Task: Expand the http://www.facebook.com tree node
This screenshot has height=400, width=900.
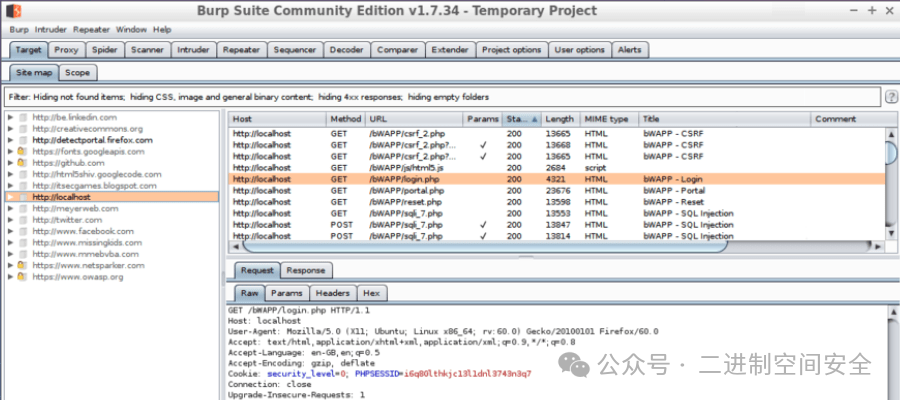Action: pos(10,232)
